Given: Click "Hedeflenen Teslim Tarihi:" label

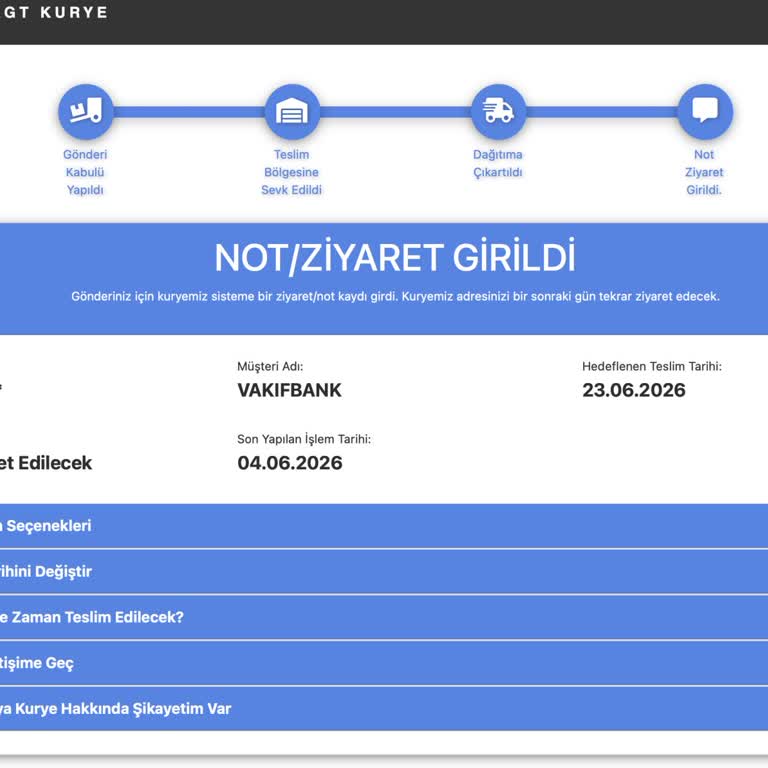Looking at the screenshot, I should click(652, 366).
